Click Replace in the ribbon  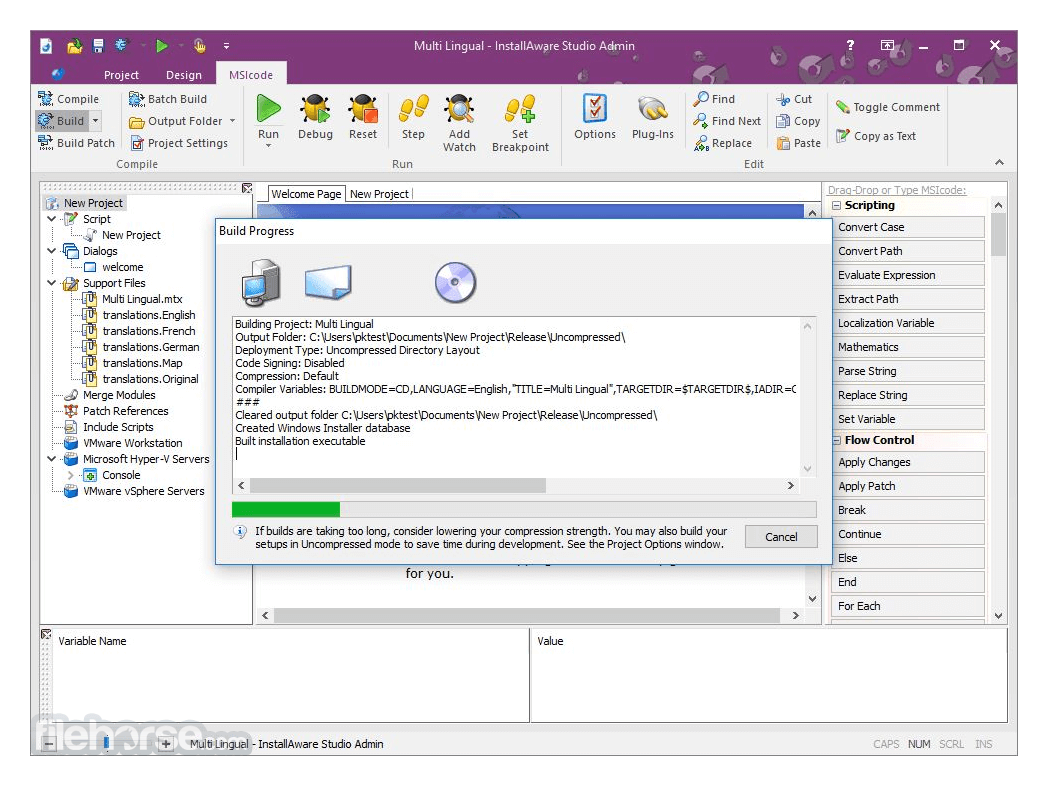point(723,143)
